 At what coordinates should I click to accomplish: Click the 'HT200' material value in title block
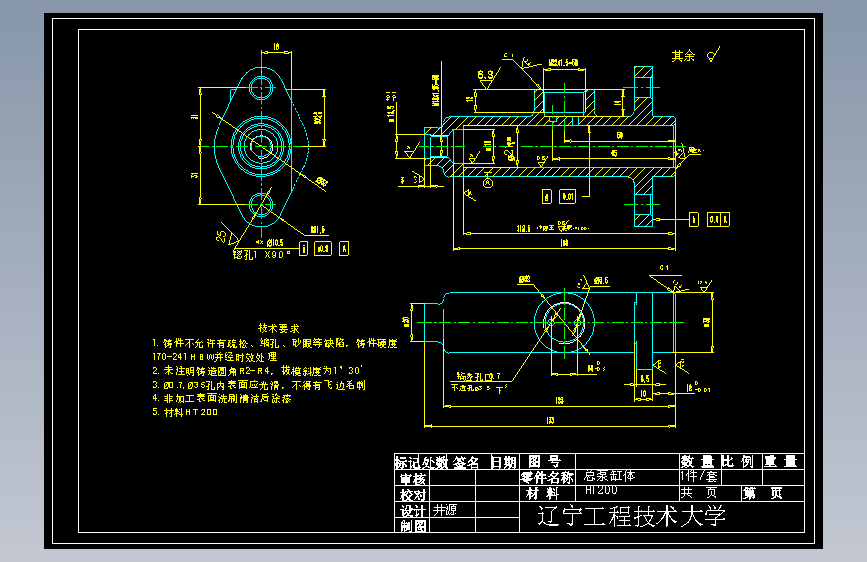click(601, 490)
